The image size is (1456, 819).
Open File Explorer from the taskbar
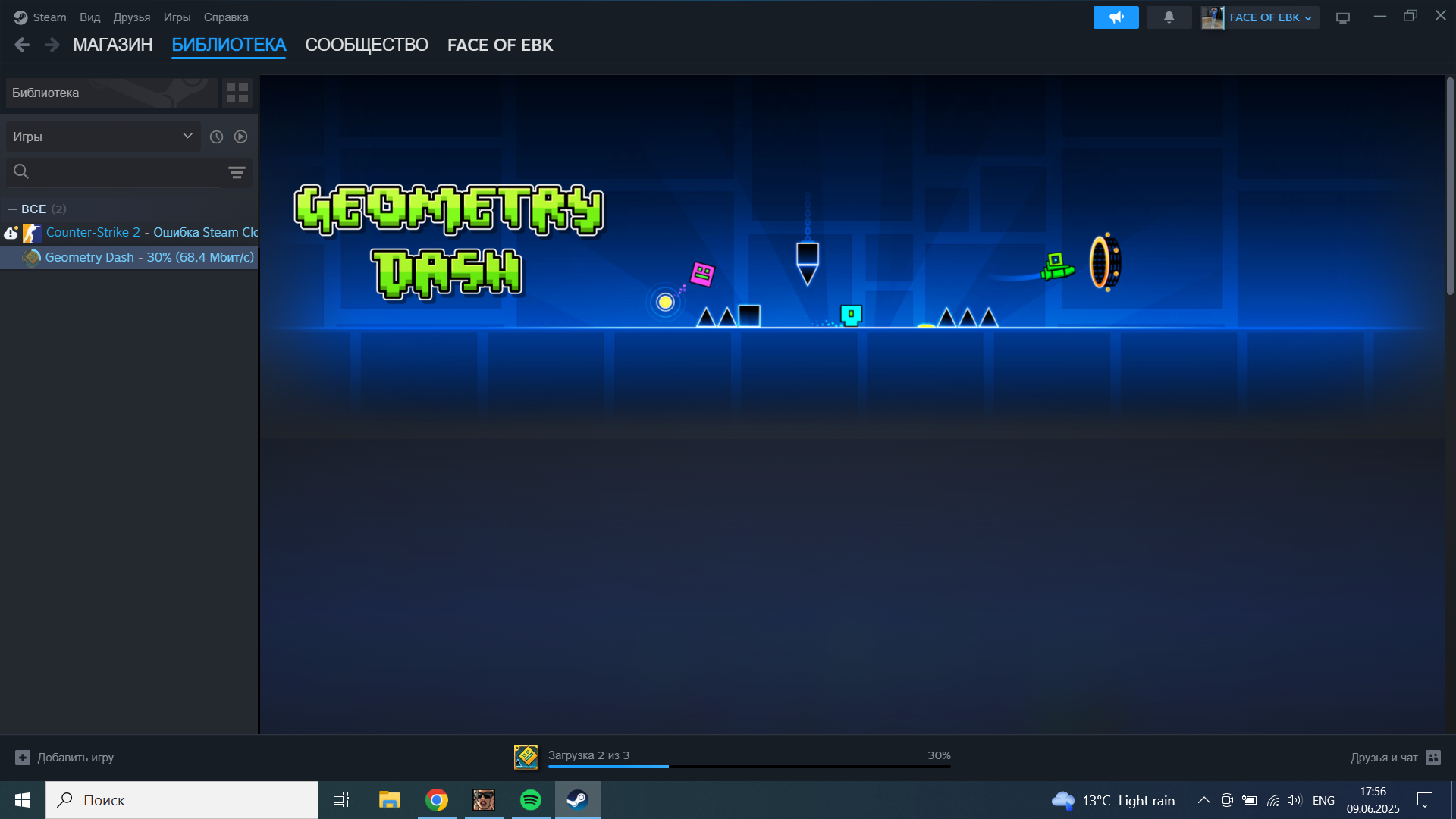tap(389, 800)
